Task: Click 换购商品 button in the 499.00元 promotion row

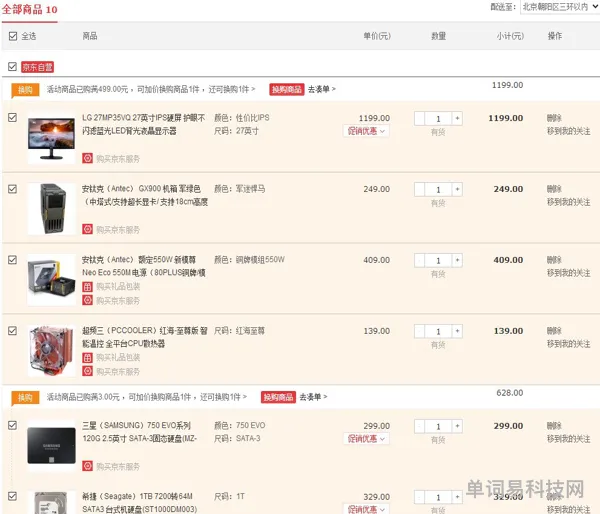Action: click(287, 89)
